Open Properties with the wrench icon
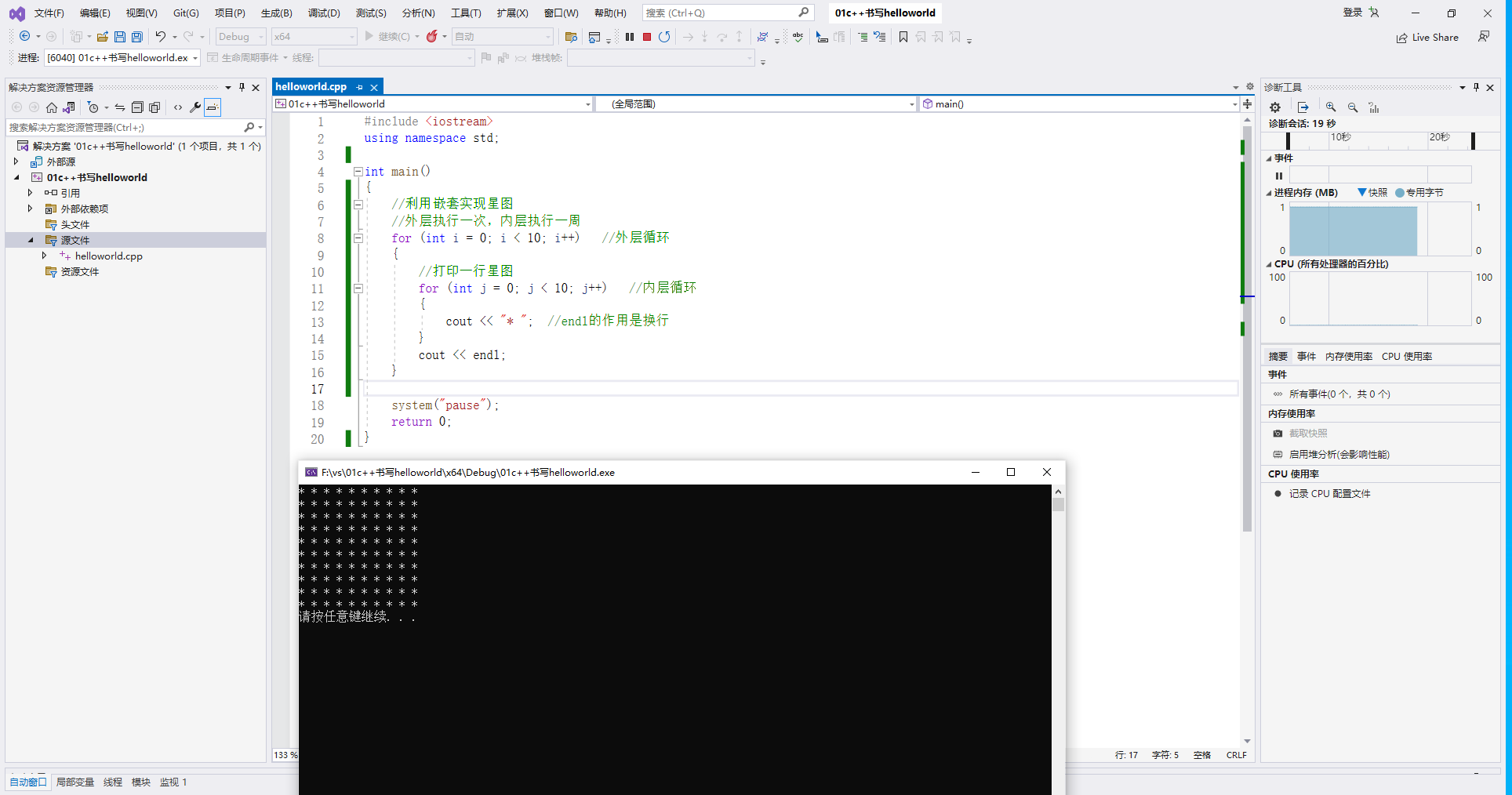This screenshot has width=1512, height=795. pos(195,107)
